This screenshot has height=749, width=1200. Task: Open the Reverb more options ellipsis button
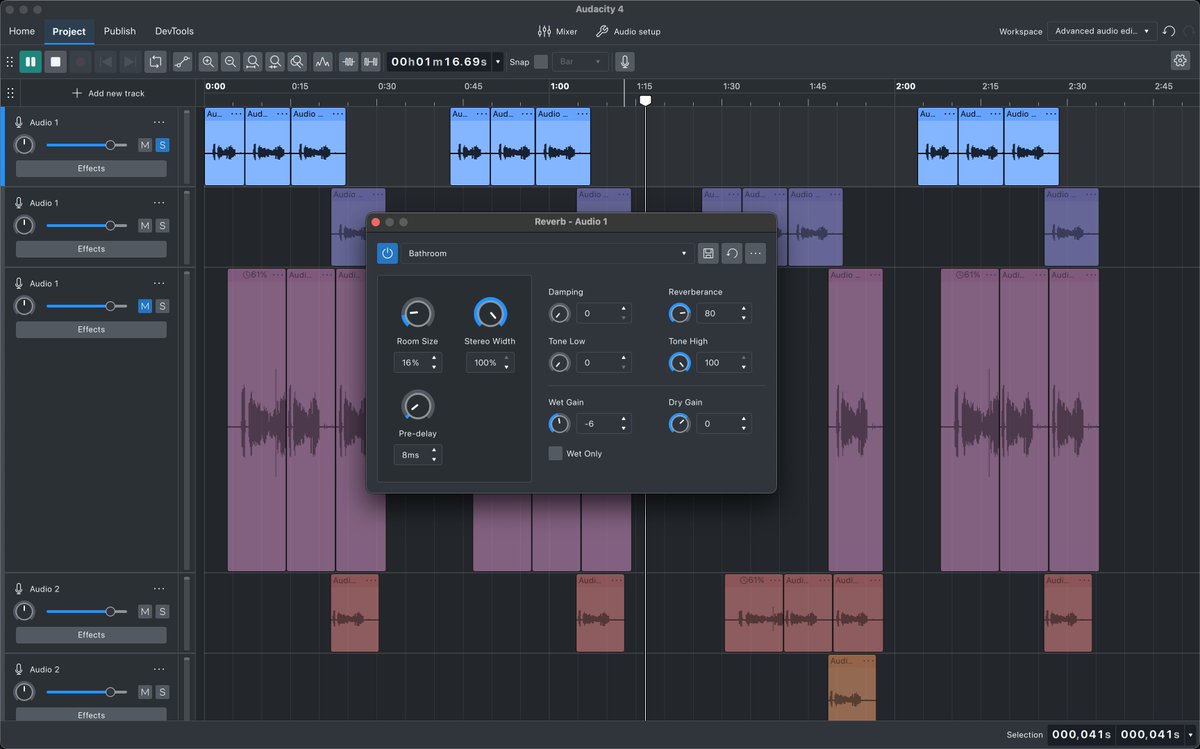click(x=756, y=254)
